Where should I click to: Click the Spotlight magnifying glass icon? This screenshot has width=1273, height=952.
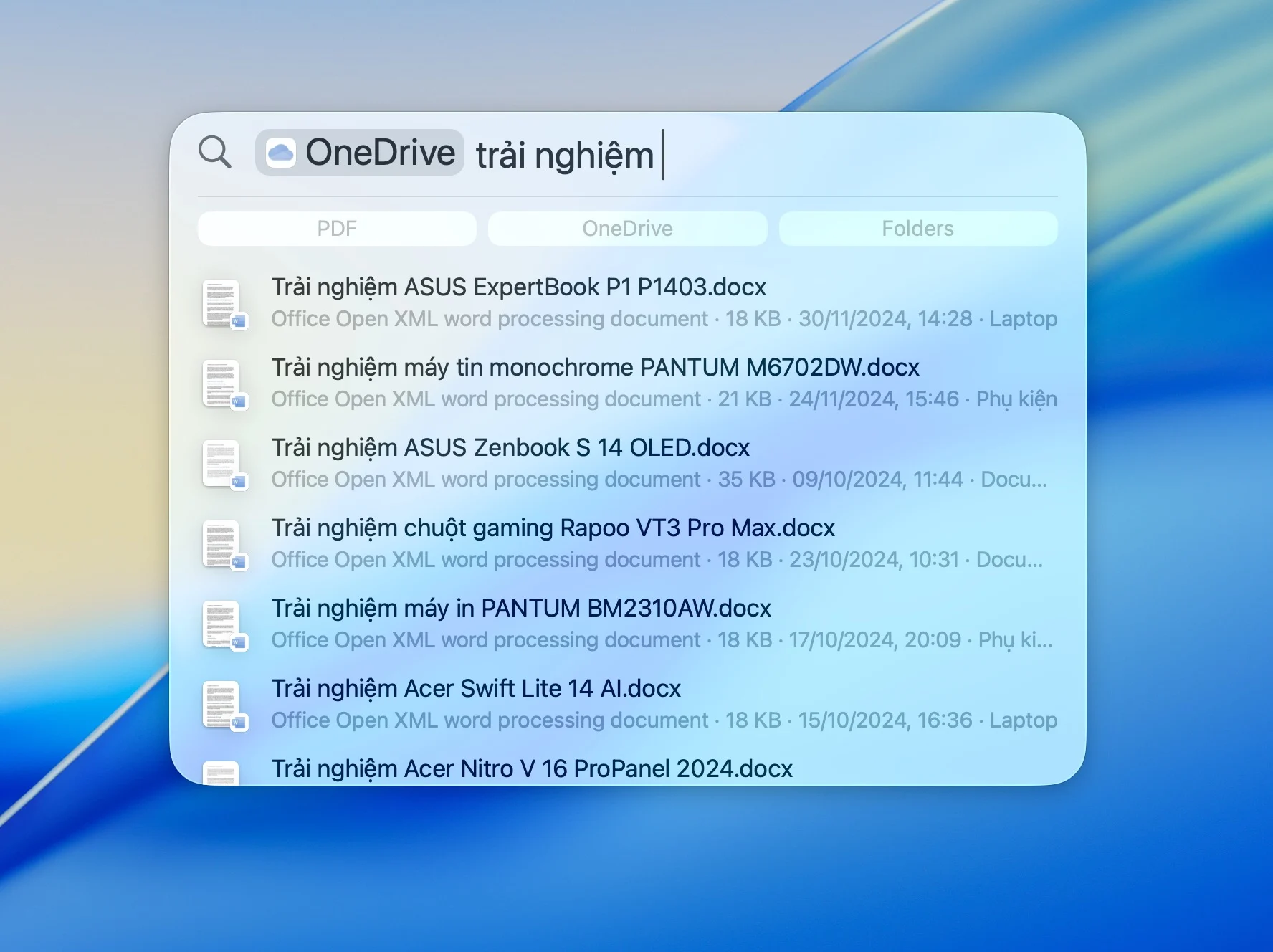pos(214,152)
